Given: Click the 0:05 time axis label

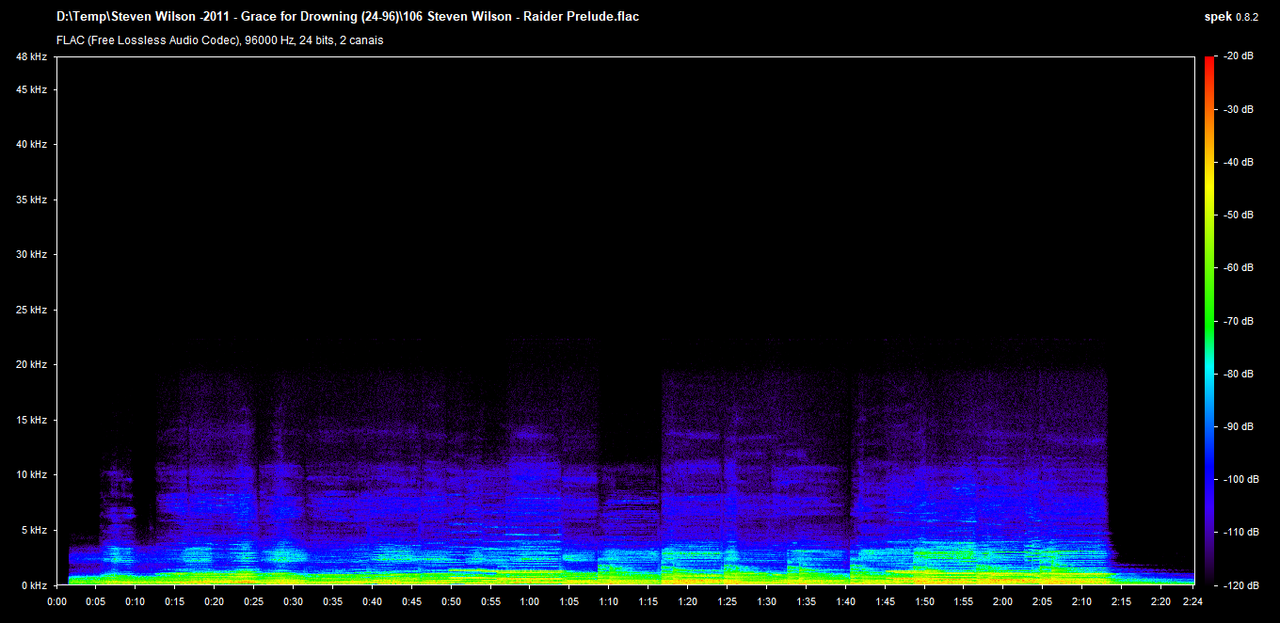Looking at the screenshot, I should point(96,602).
